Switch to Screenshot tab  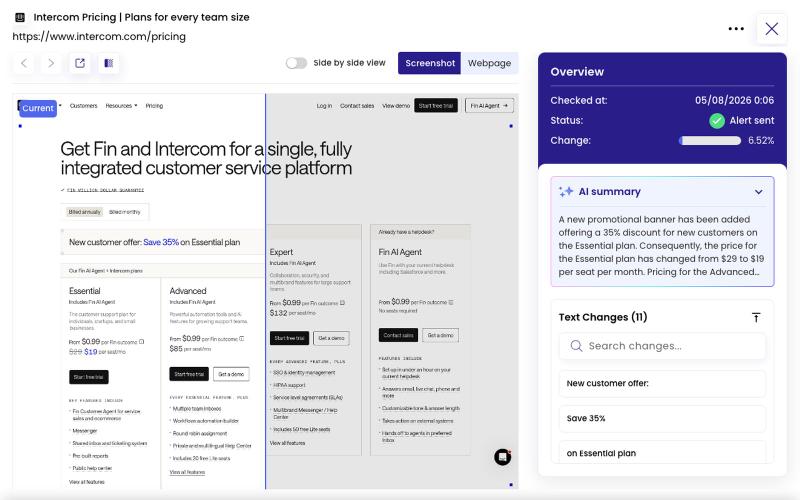pos(430,63)
